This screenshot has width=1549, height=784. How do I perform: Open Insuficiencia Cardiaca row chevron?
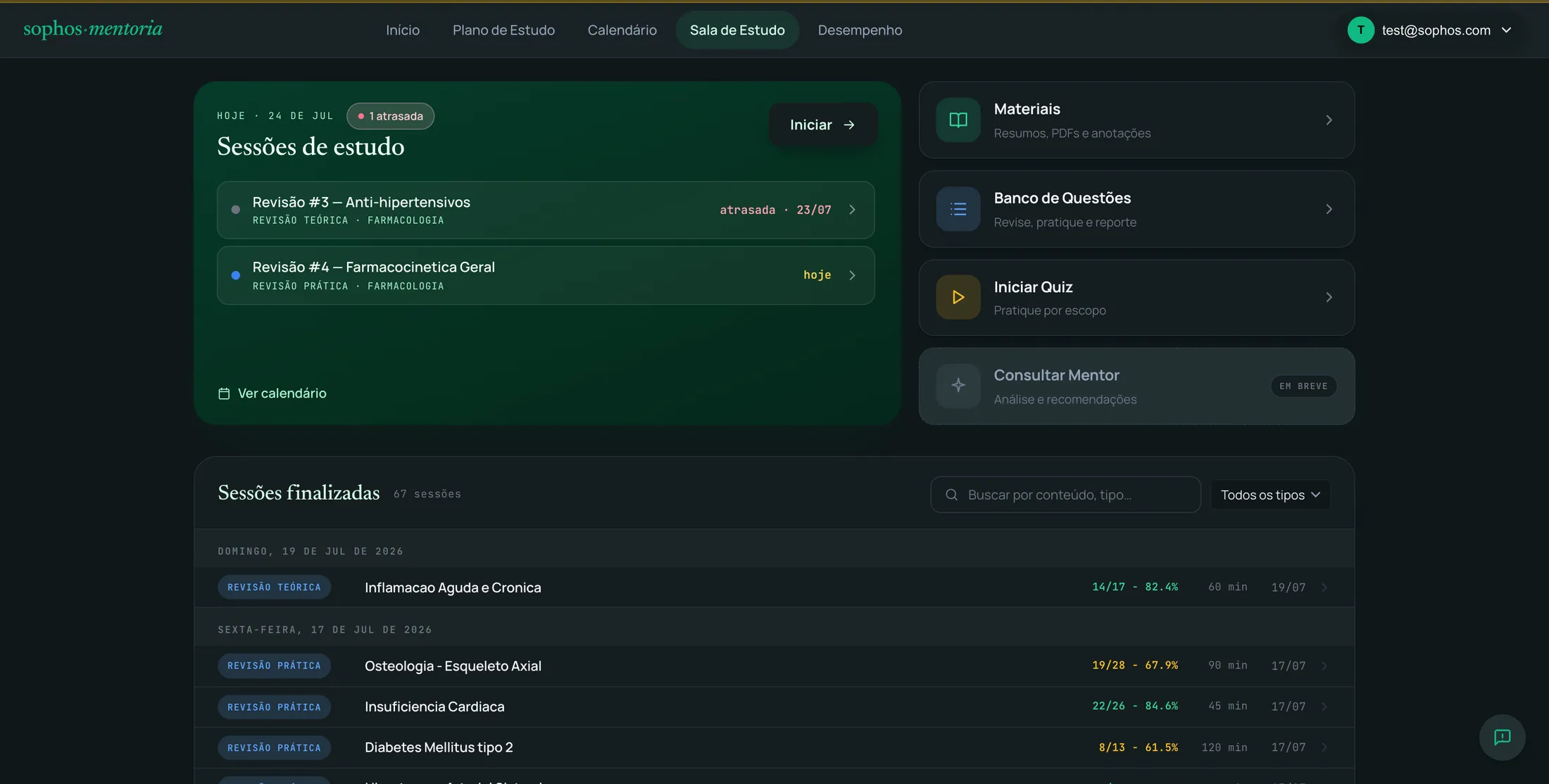pos(1324,707)
